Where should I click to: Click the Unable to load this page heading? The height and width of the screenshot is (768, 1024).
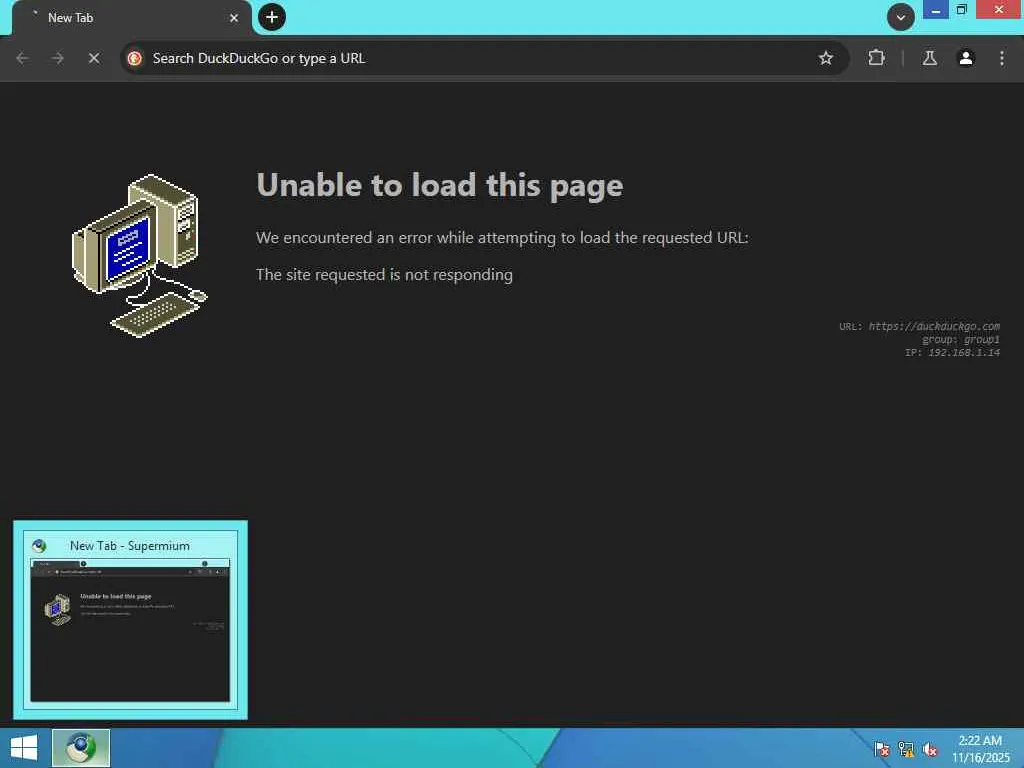440,185
